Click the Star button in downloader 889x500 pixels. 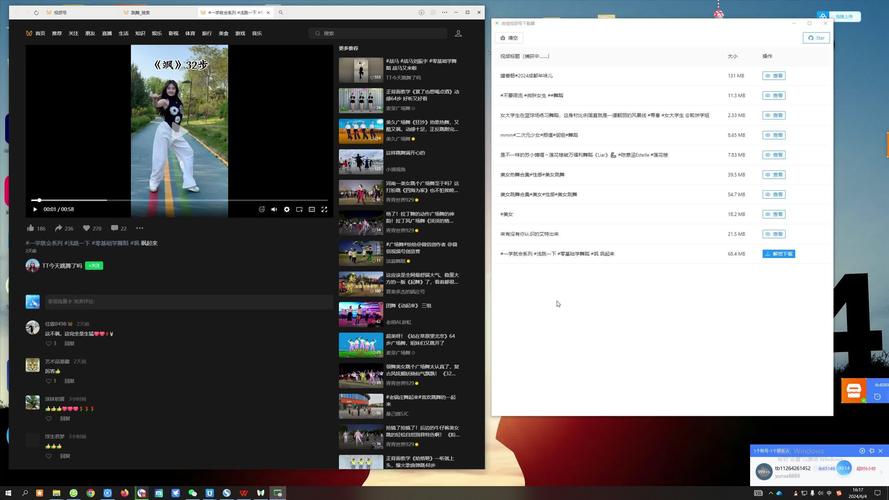click(816, 38)
